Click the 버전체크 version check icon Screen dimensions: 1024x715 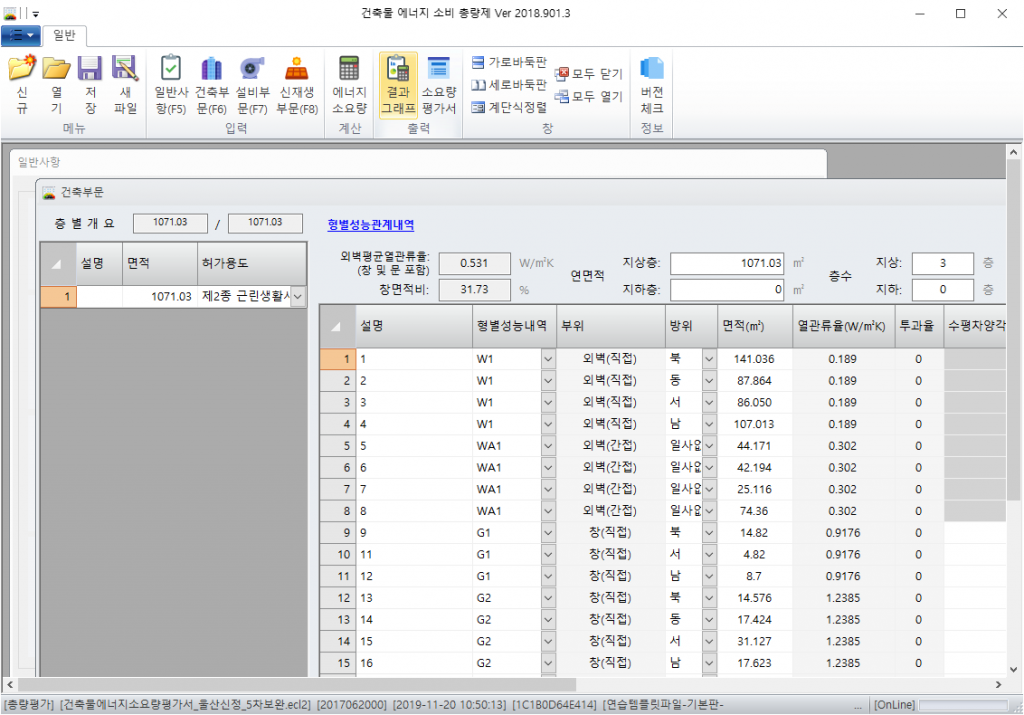[652, 84]
